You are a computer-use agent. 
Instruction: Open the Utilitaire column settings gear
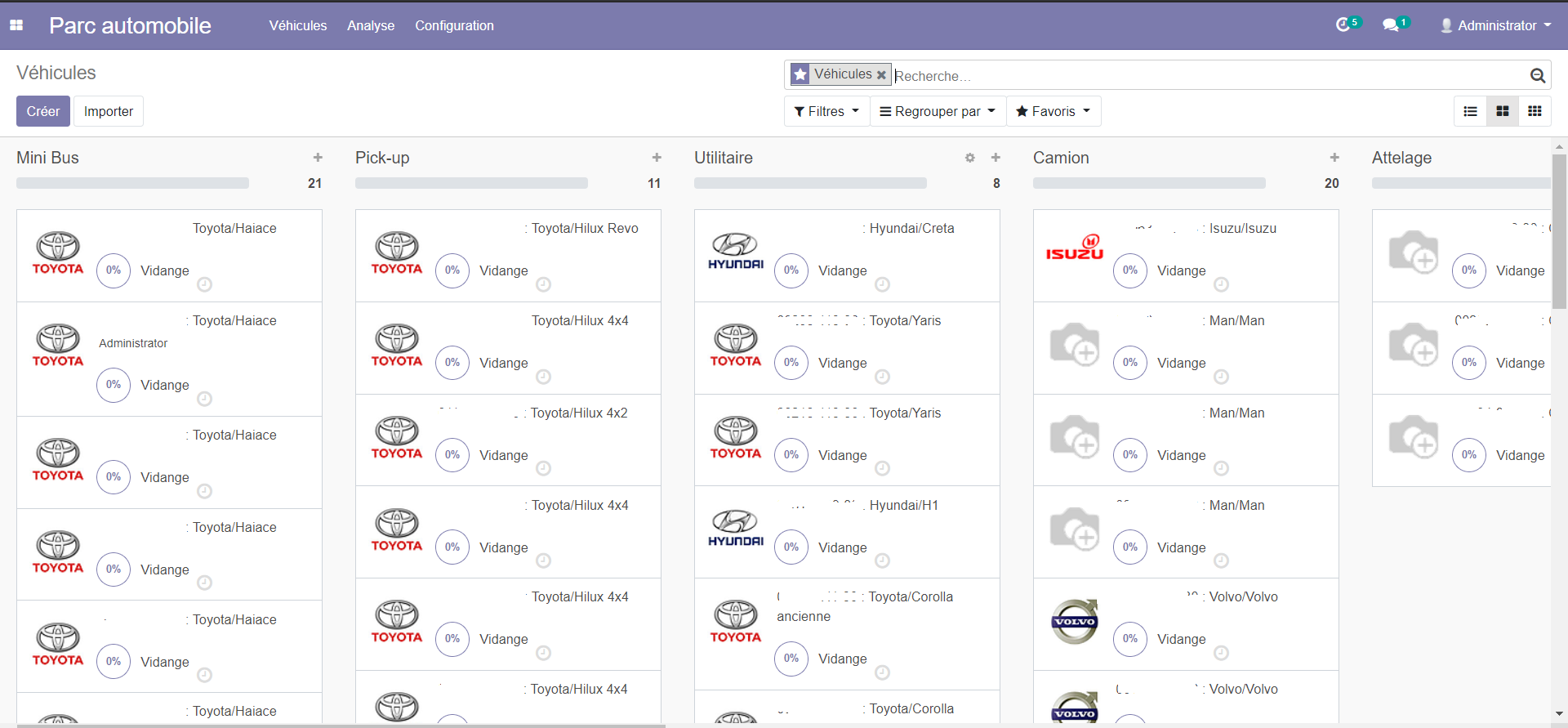click(969, 158)
